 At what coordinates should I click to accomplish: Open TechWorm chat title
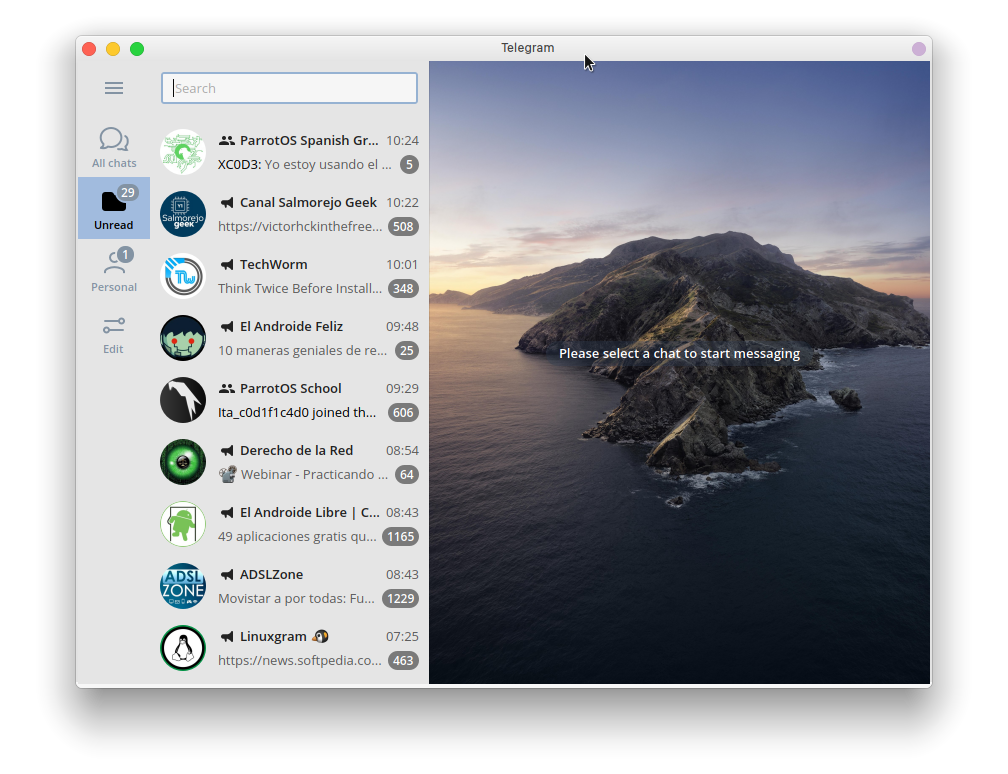(273, 264)
